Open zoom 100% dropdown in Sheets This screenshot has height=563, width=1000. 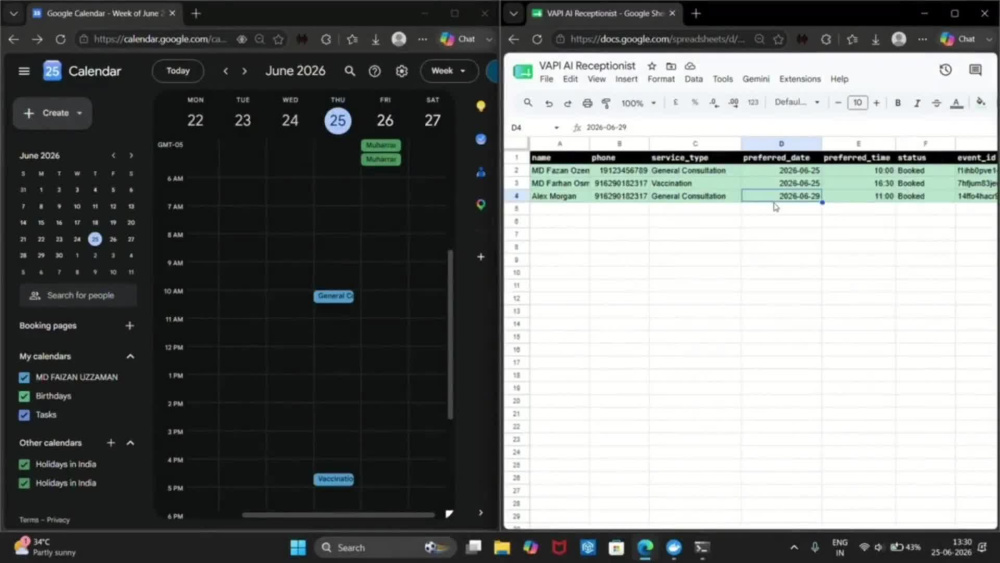point(638,103)
